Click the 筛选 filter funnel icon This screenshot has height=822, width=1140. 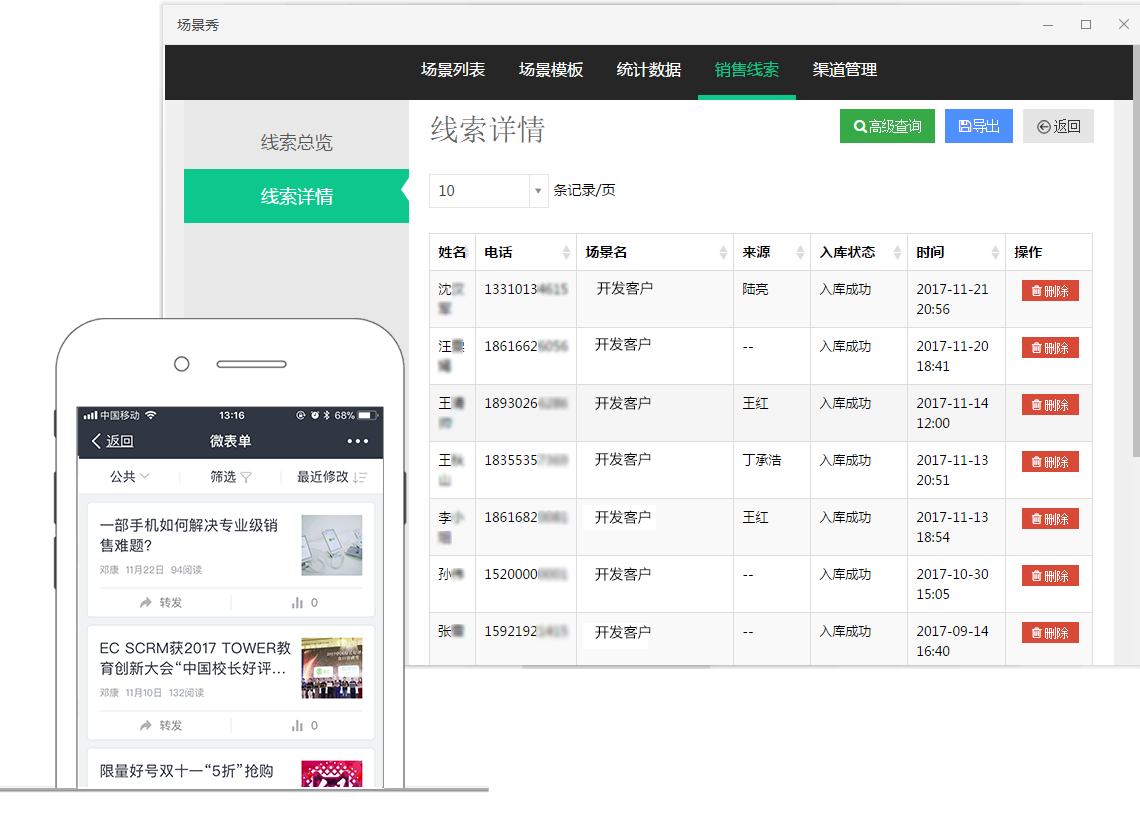(x=245, y=477)
